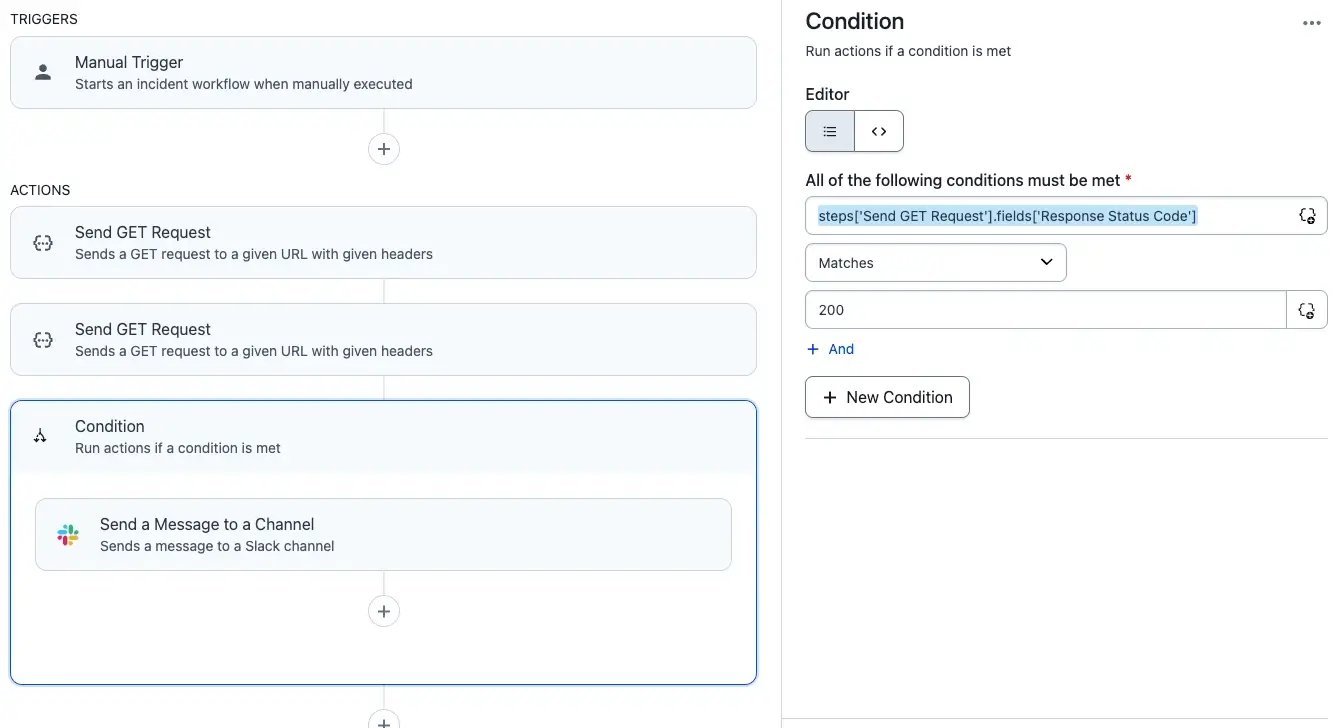Screen dimensions: 1342x728
Task: Click inside the 200 value field
Action: tap(1000, 310)
